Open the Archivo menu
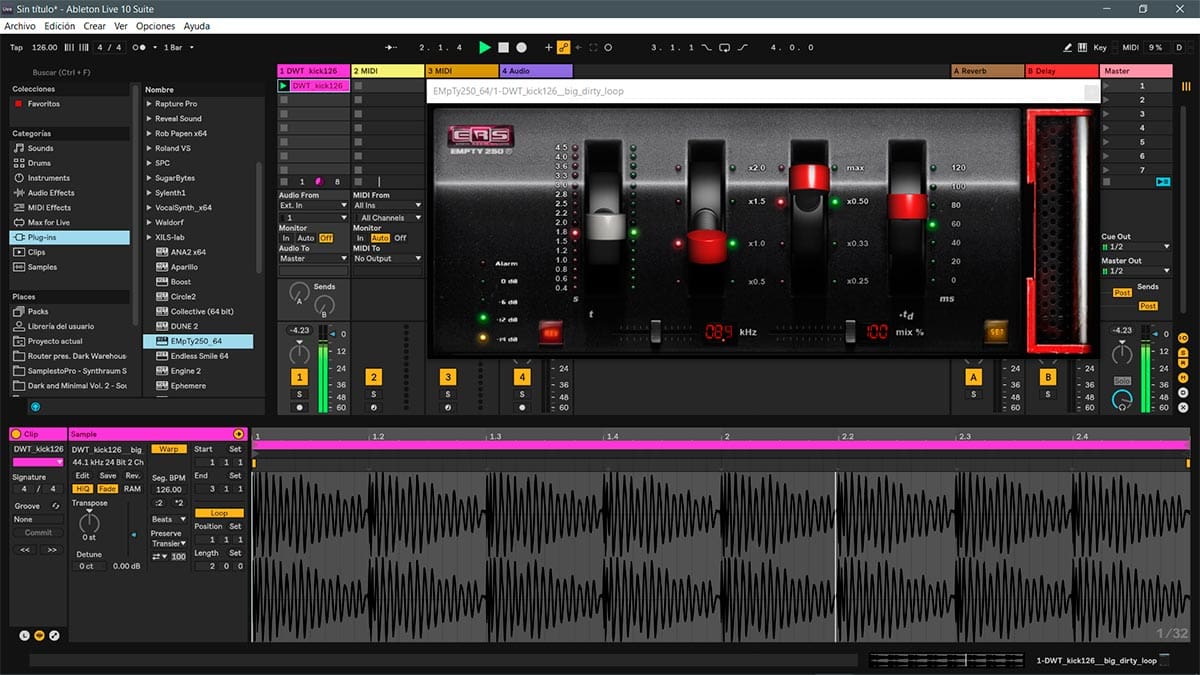The height and width of the screenshot is (675, 1200). pyautogui.click(x=20, y=26)
